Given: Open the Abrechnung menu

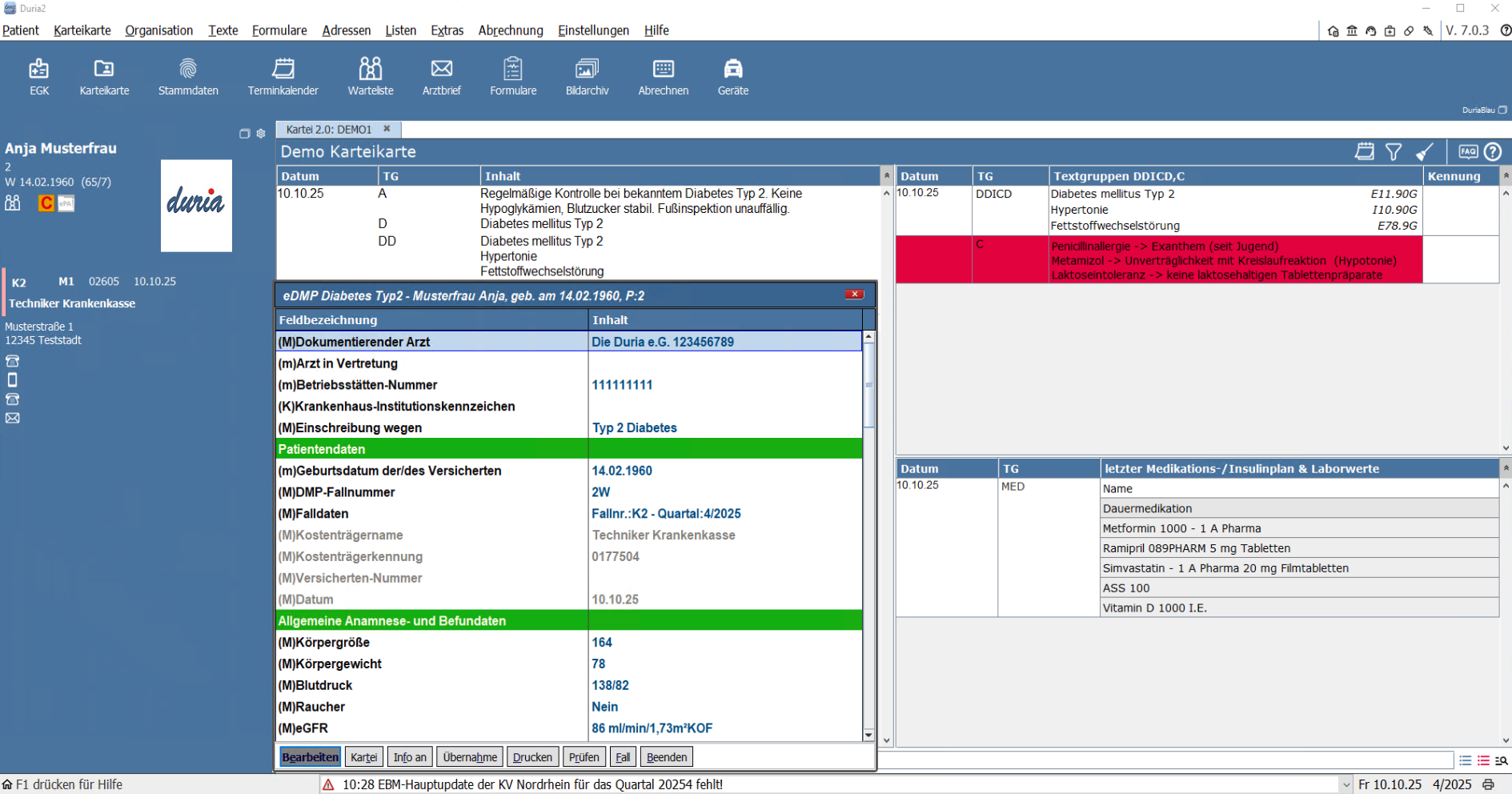Looking at the screenshot, I should pos(510,30).
